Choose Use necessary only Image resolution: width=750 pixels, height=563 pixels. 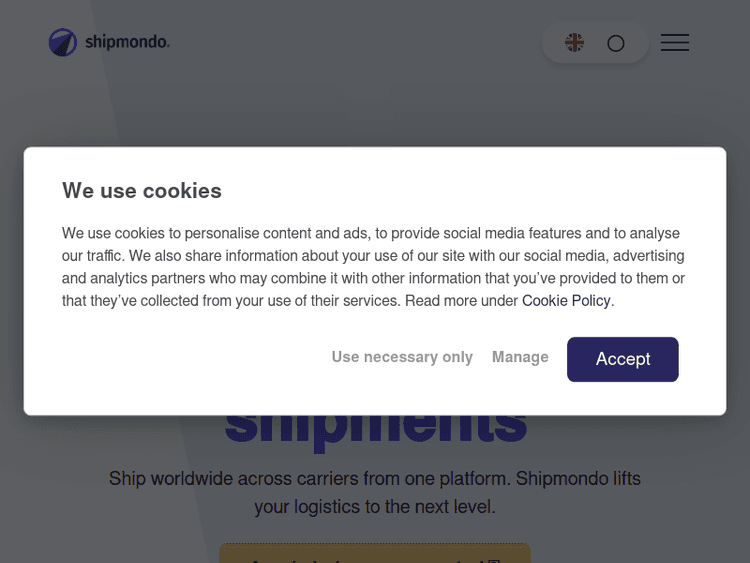pos(402,357)
